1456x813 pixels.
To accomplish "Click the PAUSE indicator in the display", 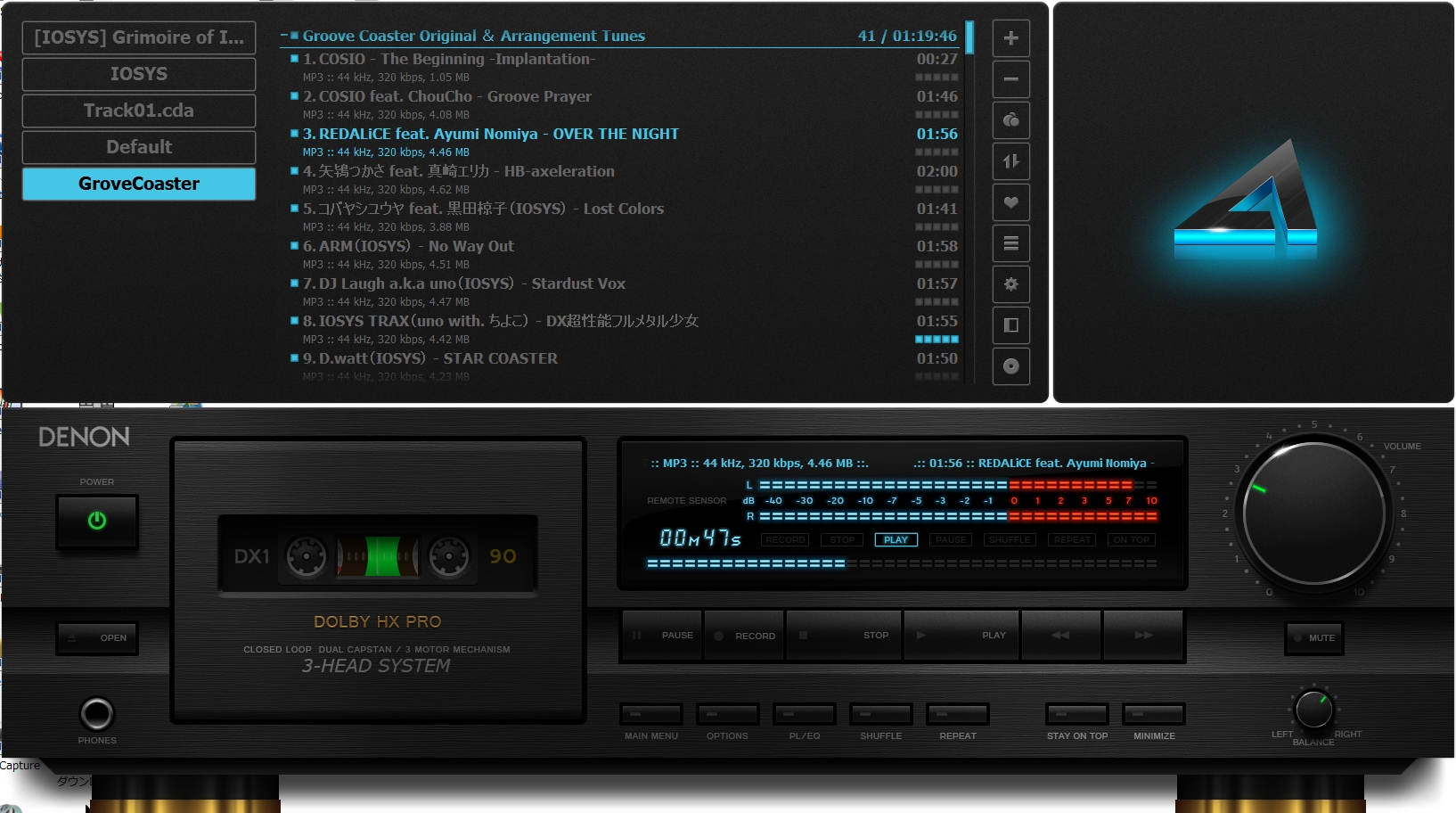I will [951, 540].
